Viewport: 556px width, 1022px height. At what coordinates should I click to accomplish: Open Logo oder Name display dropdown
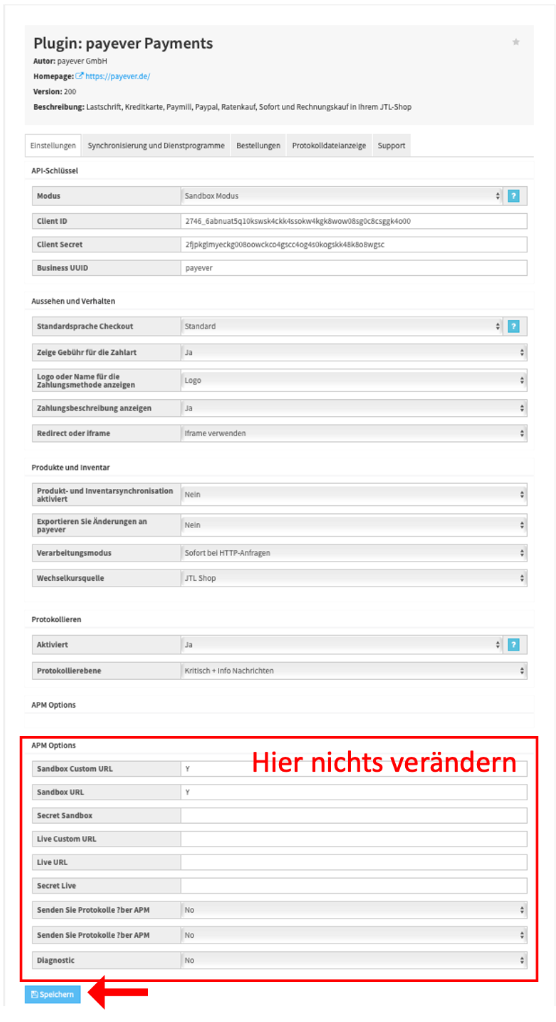click(354, 381)
